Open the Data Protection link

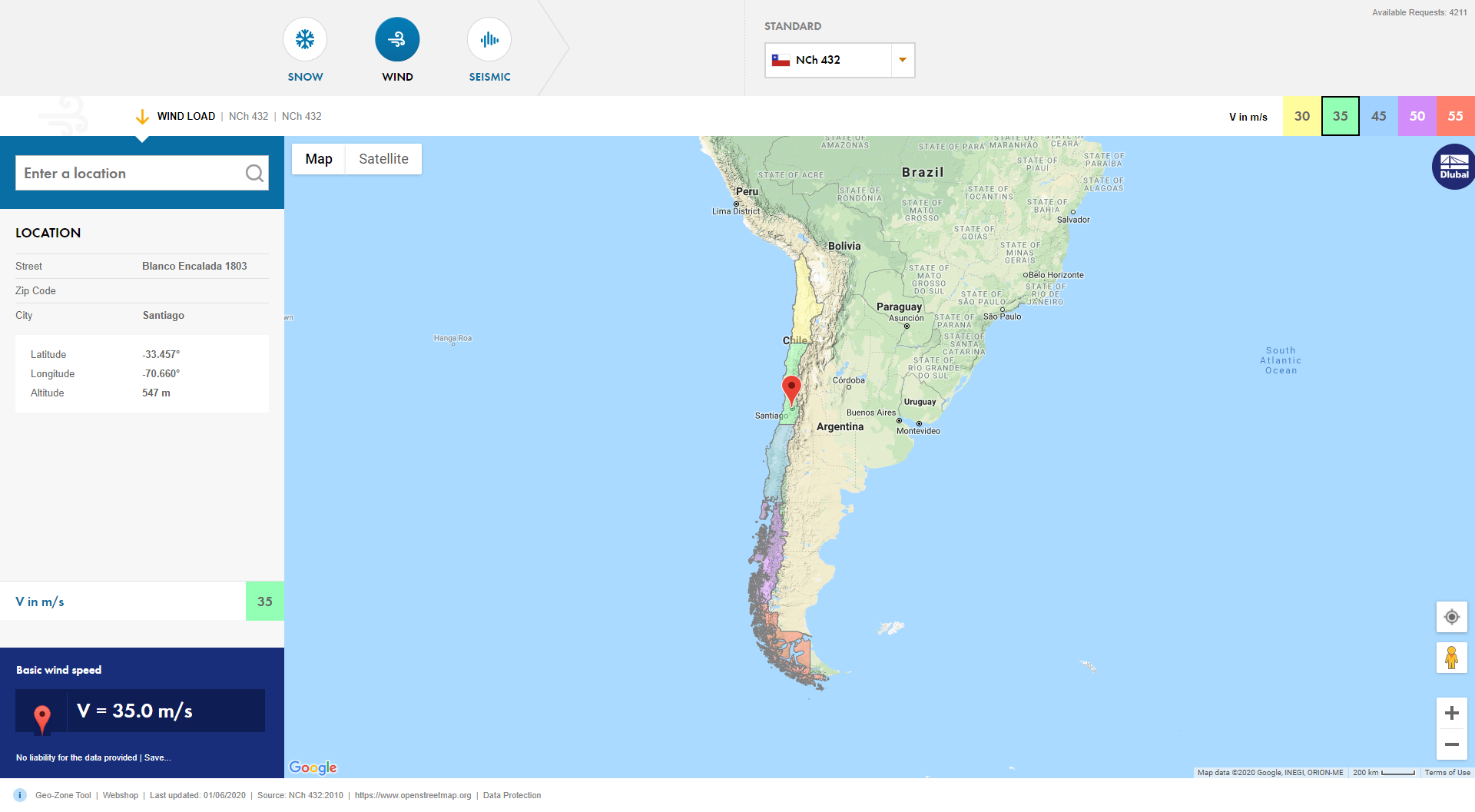click(x=512, y=795)
